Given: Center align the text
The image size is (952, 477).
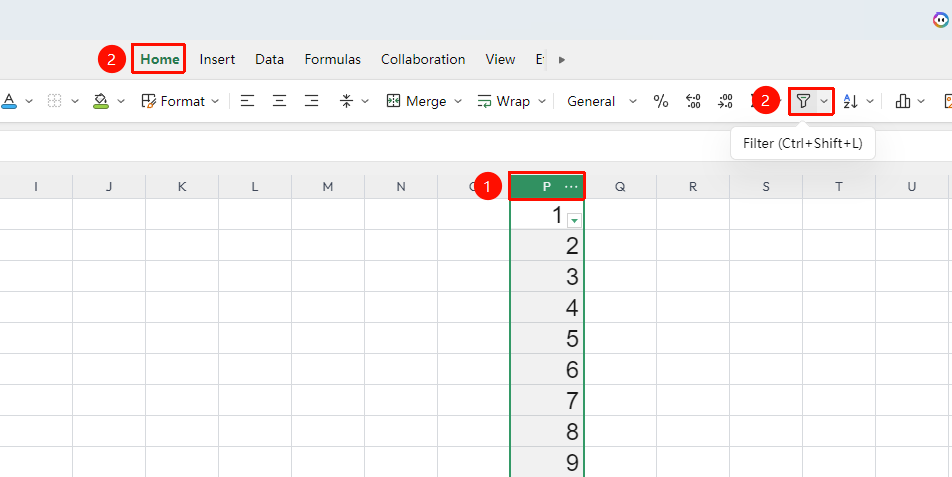Looking at the screenshot, I should [279, 101].
